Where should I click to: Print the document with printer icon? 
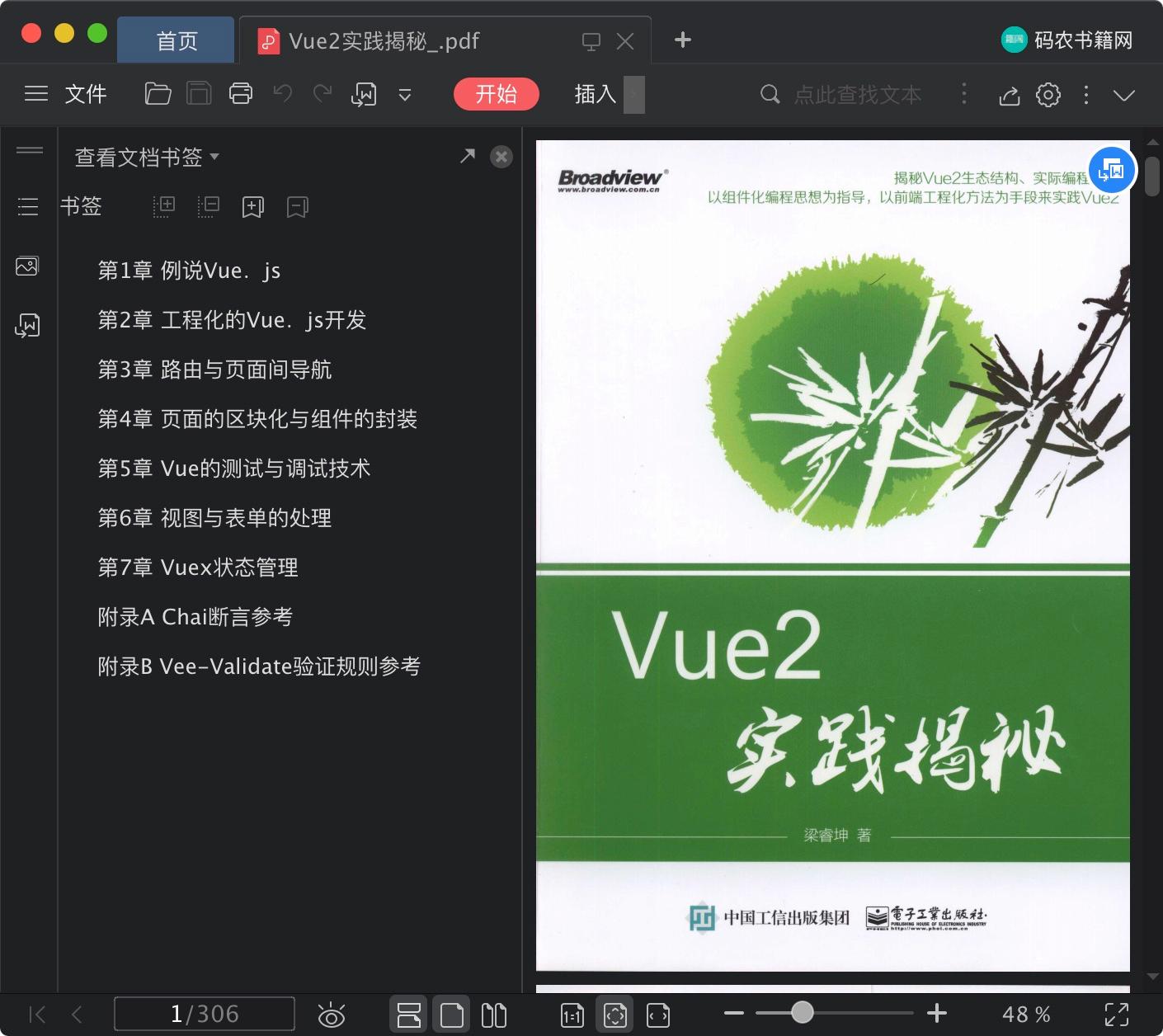coord(241,94)
